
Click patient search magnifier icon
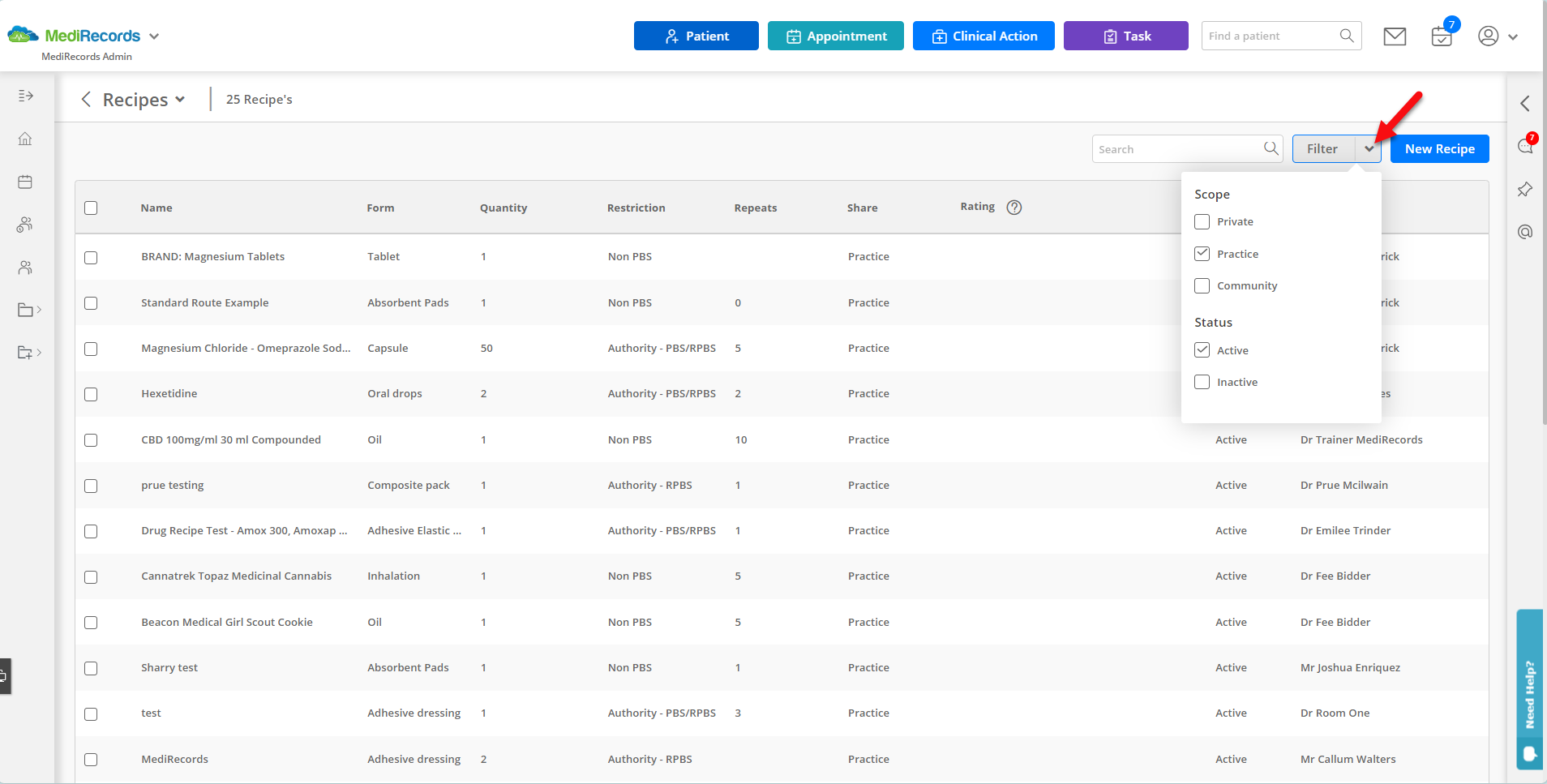(x=1347, y=36)
